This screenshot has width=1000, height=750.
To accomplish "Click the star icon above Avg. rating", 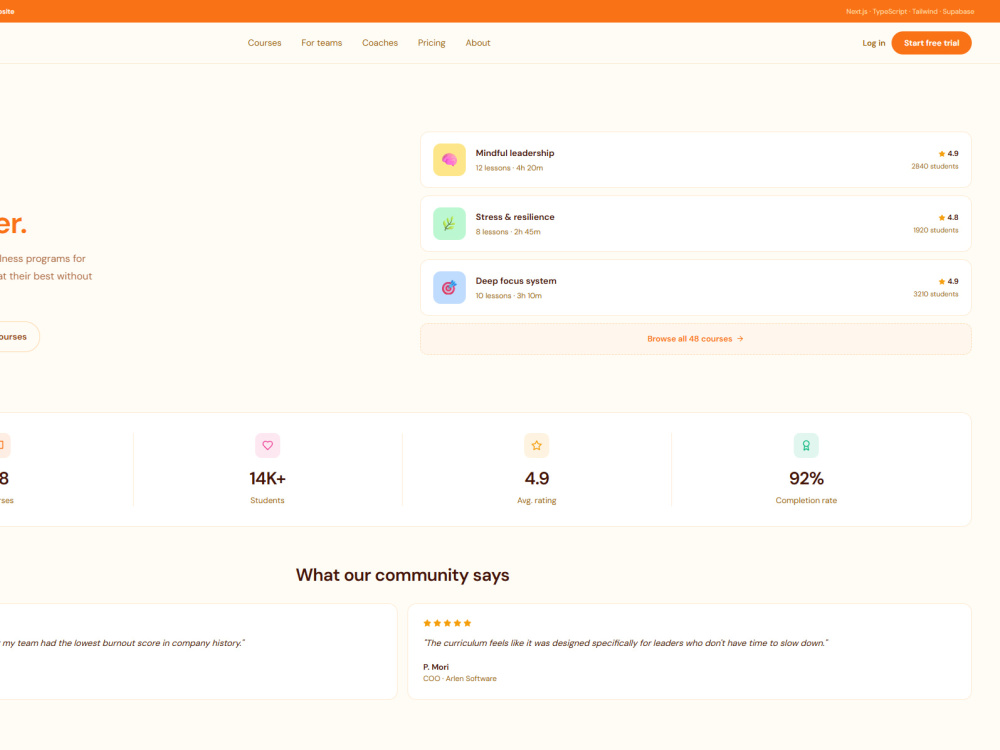I will click(x=536, y=445).
